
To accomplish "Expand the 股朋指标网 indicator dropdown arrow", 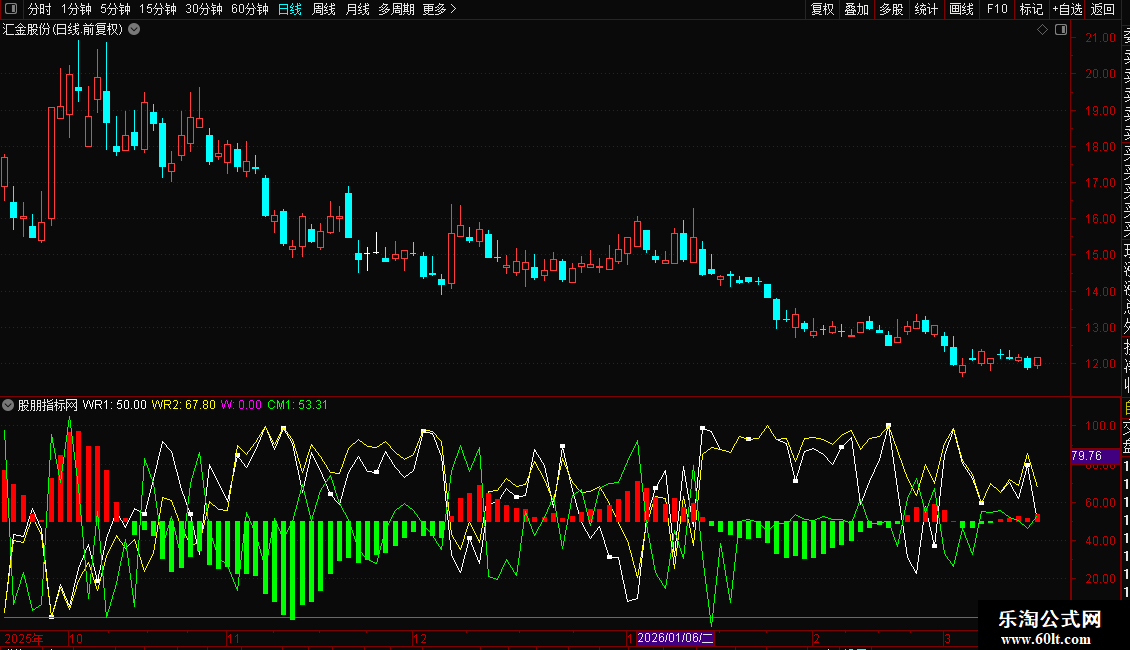I will (9, 405).
